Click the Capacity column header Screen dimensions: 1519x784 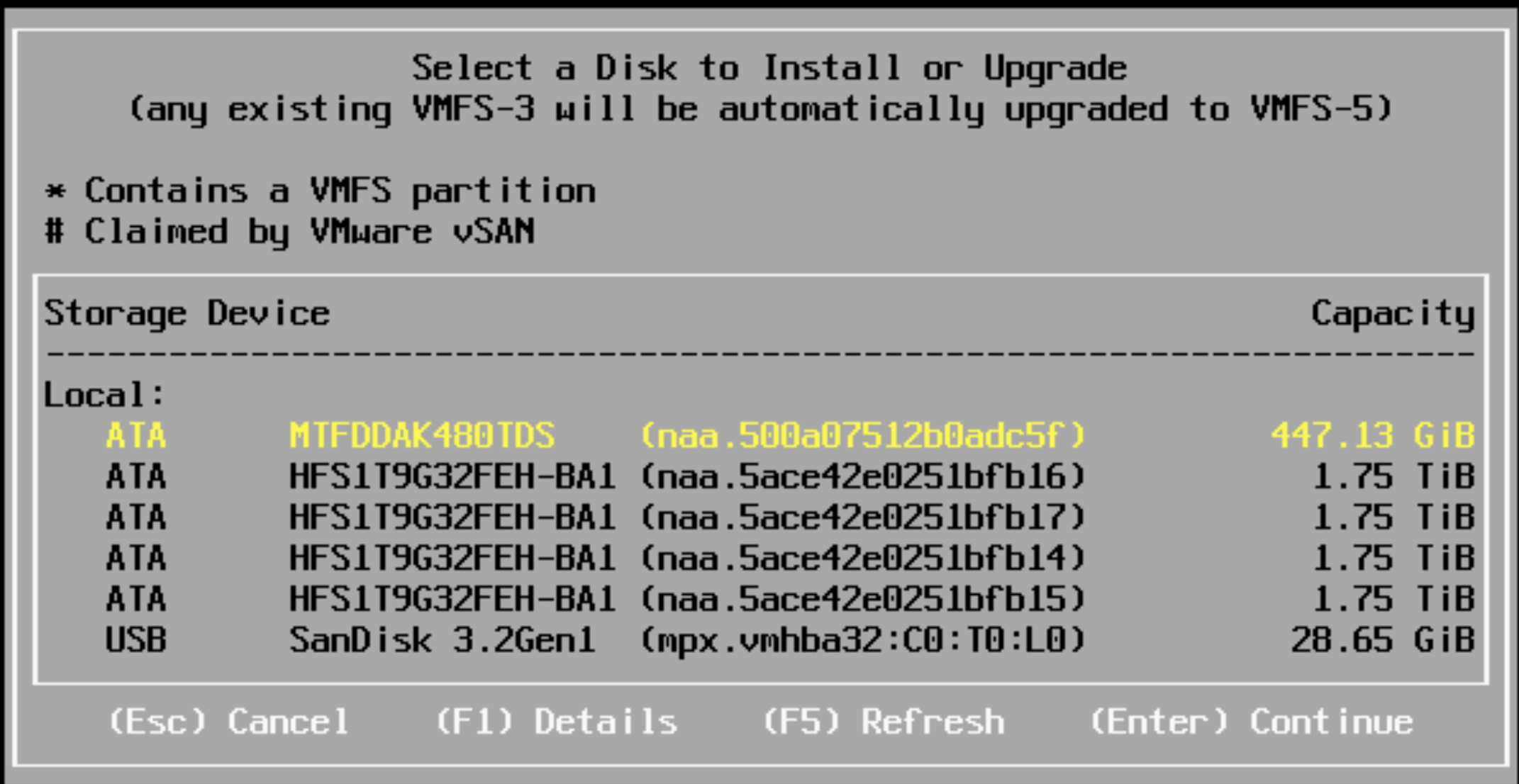pyautogui.click(x=1393, y=313)
